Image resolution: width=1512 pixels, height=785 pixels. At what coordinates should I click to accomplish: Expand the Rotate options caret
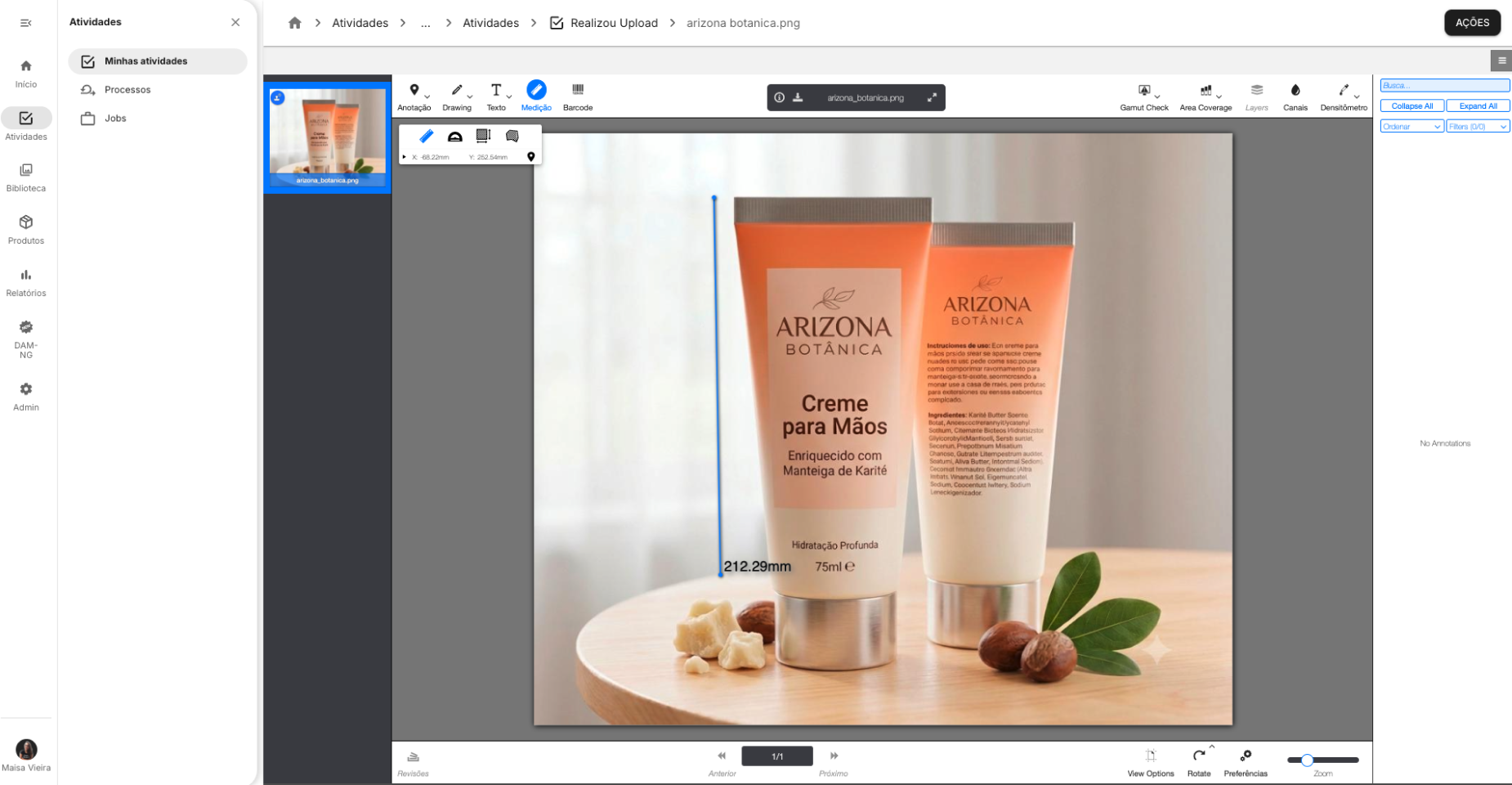(x=1212, y=747)
